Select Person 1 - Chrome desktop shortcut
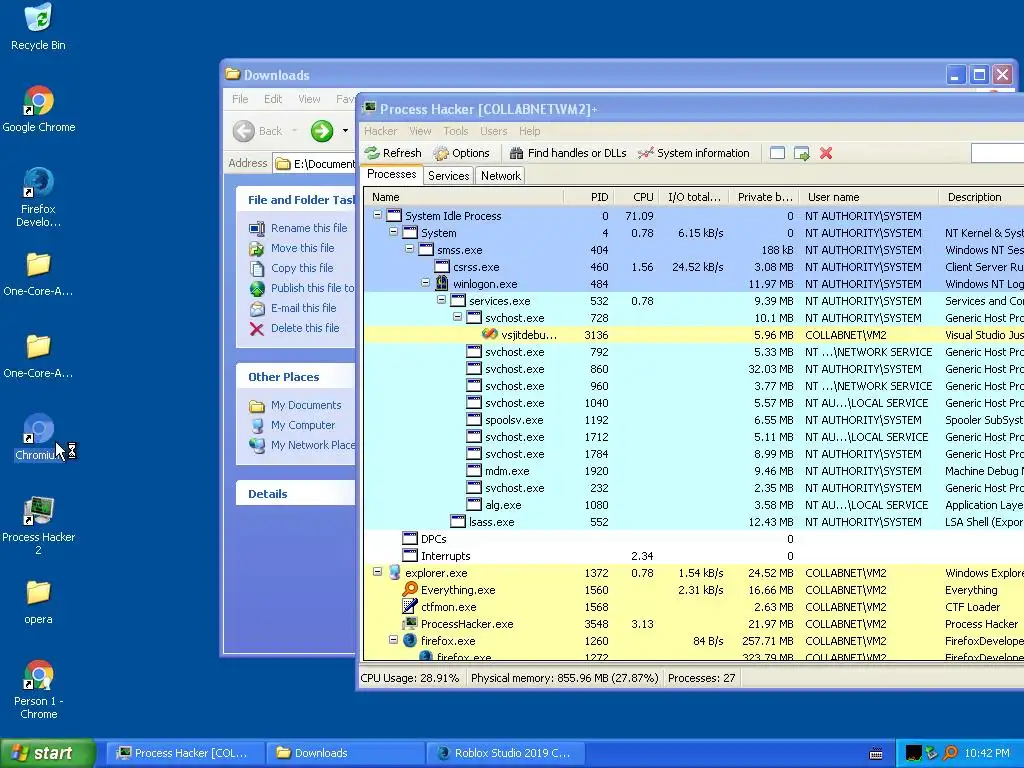Image resolution: width=1024 pixels, height=768 pixels. pyautogui.click(x=39, y=690)
